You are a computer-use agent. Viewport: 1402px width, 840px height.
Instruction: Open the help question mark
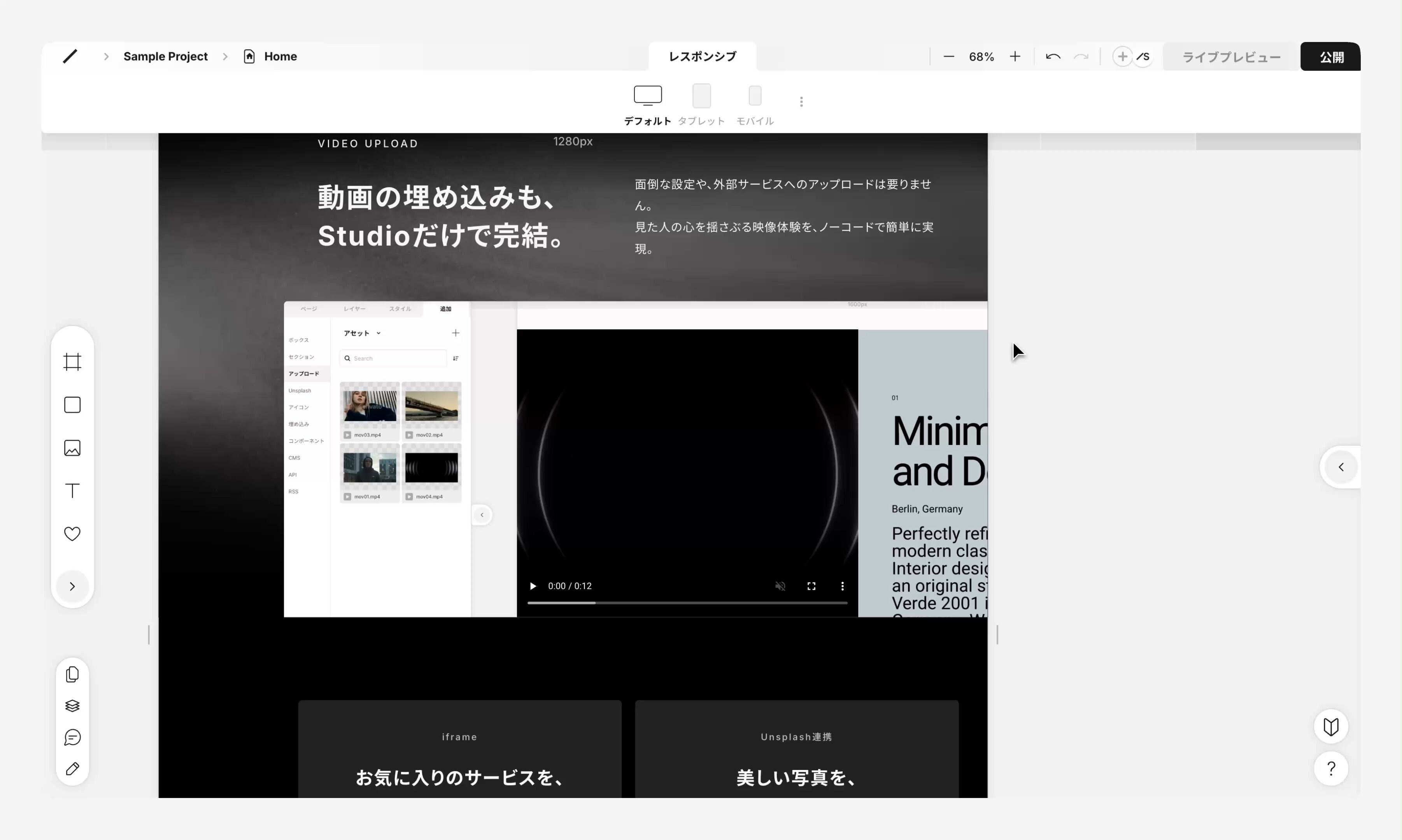point(1331,768)
